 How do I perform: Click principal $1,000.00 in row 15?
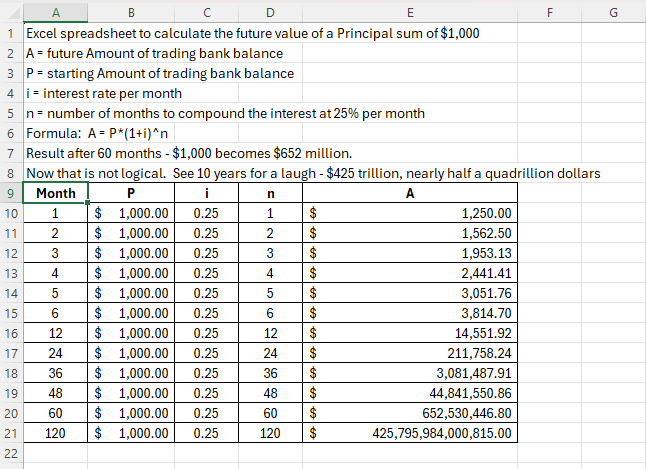click(x=131, y=313)
